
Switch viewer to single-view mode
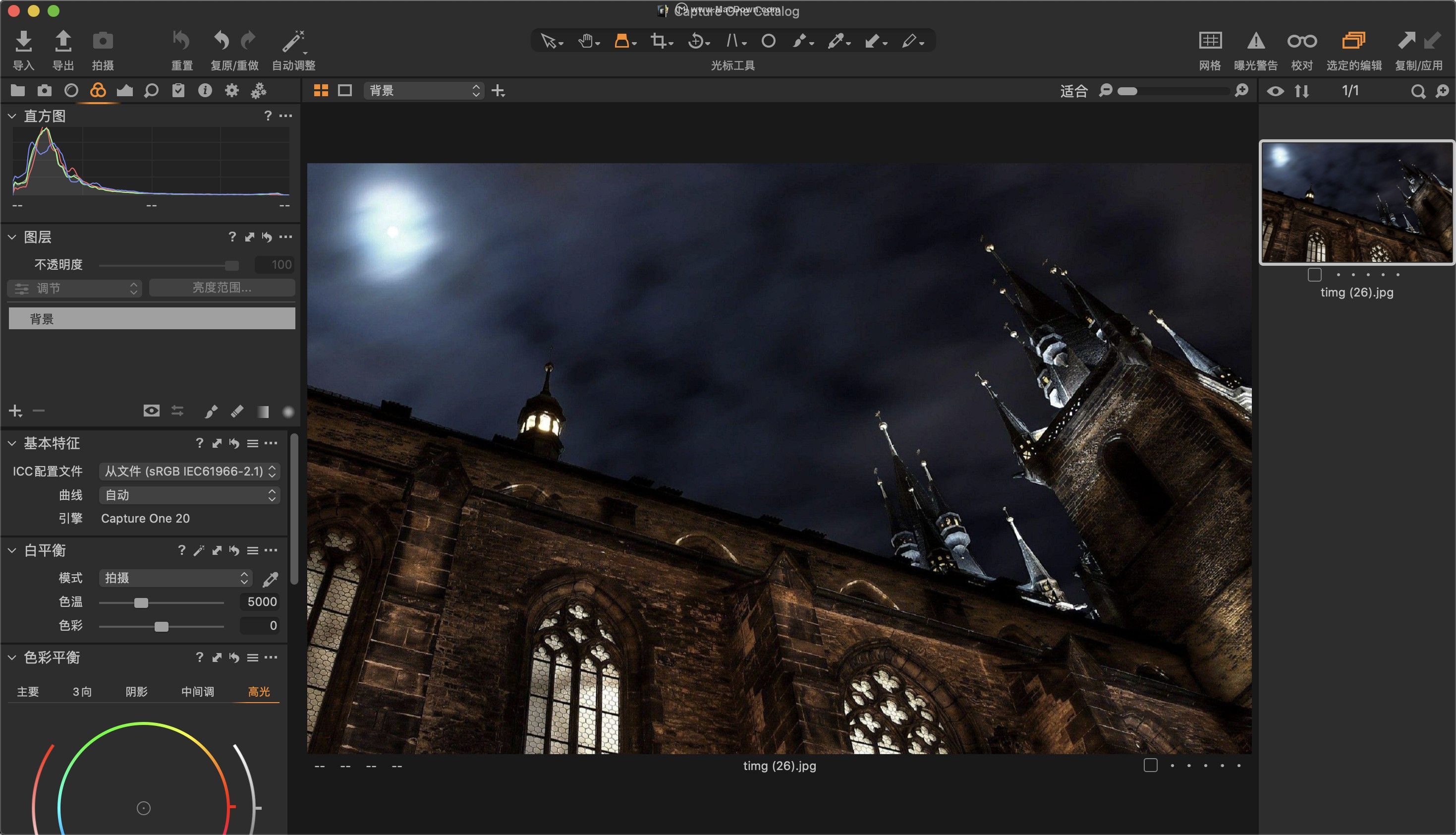pos(345,91)
